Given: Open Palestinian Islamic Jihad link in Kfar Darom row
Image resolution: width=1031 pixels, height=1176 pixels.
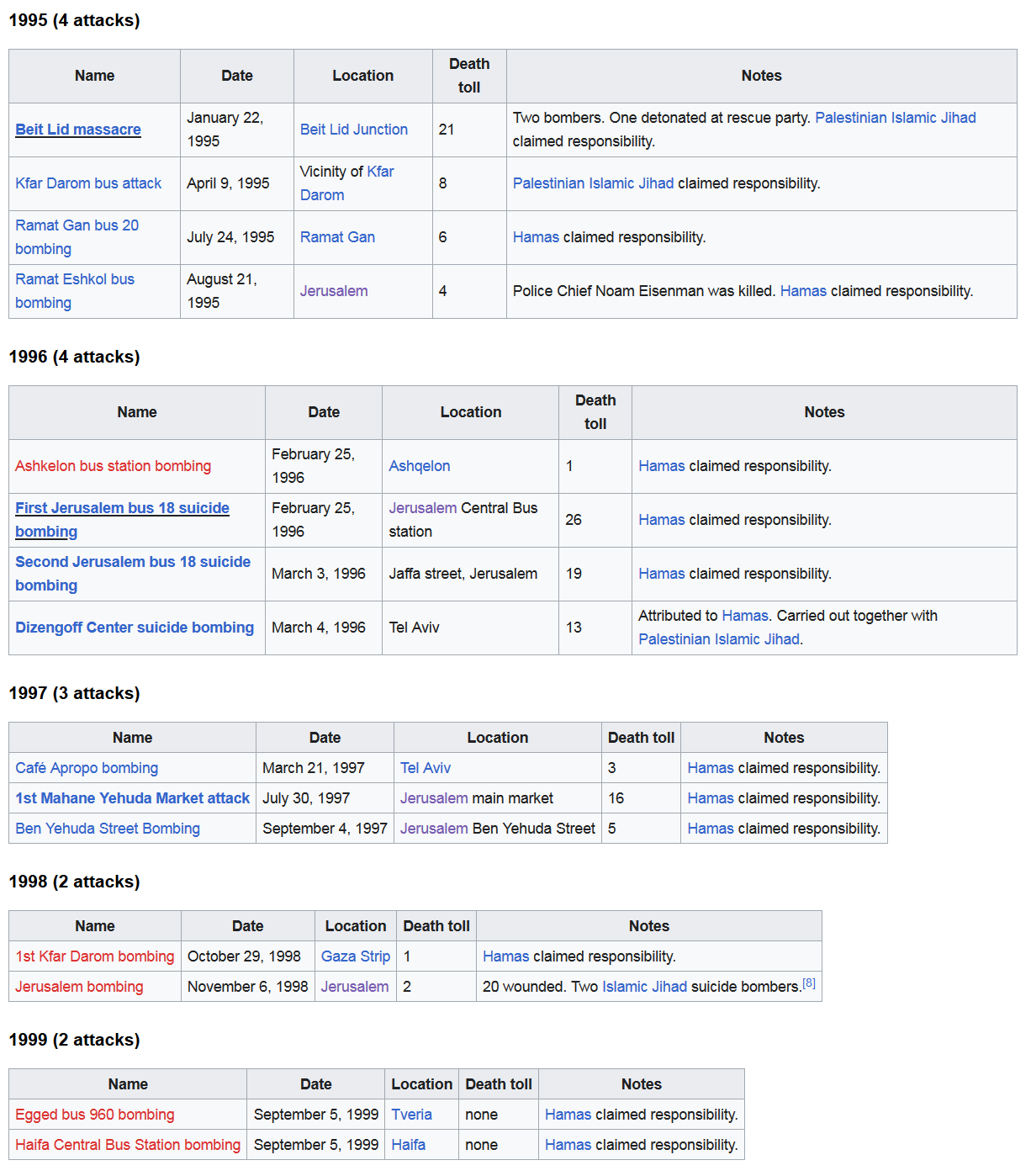Looking at the screenshot, I should point(593,183).
